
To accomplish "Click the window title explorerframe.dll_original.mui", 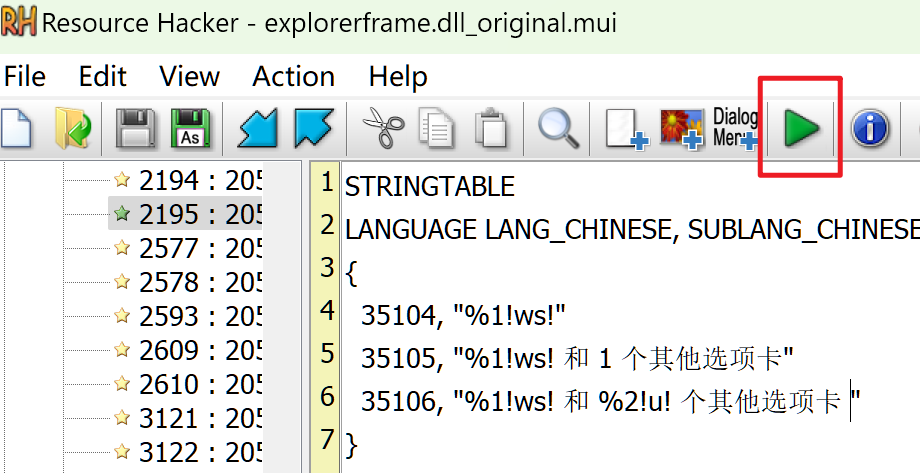I will (x=441, y=23).
